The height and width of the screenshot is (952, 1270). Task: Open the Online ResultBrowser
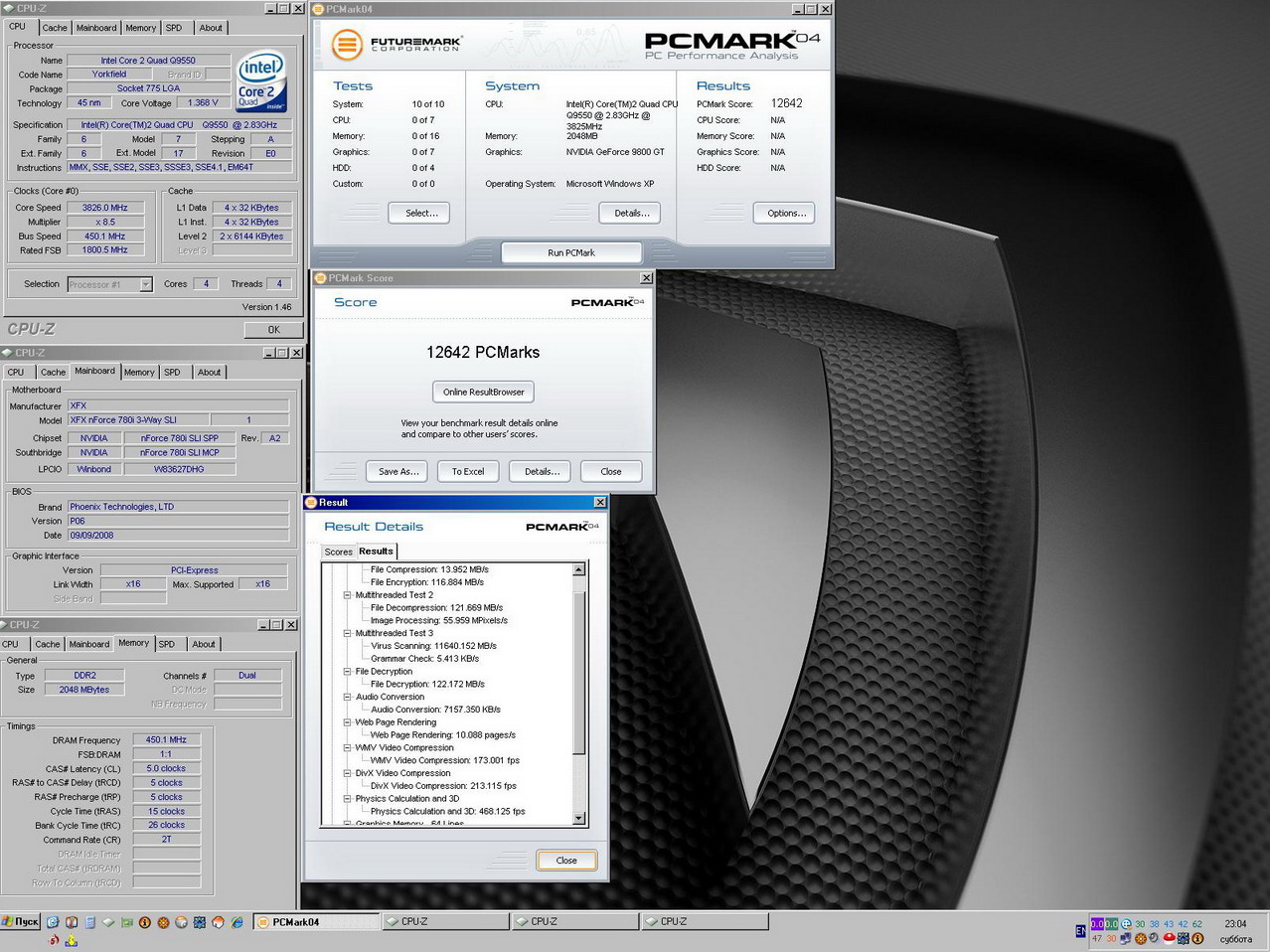point(483,393)
